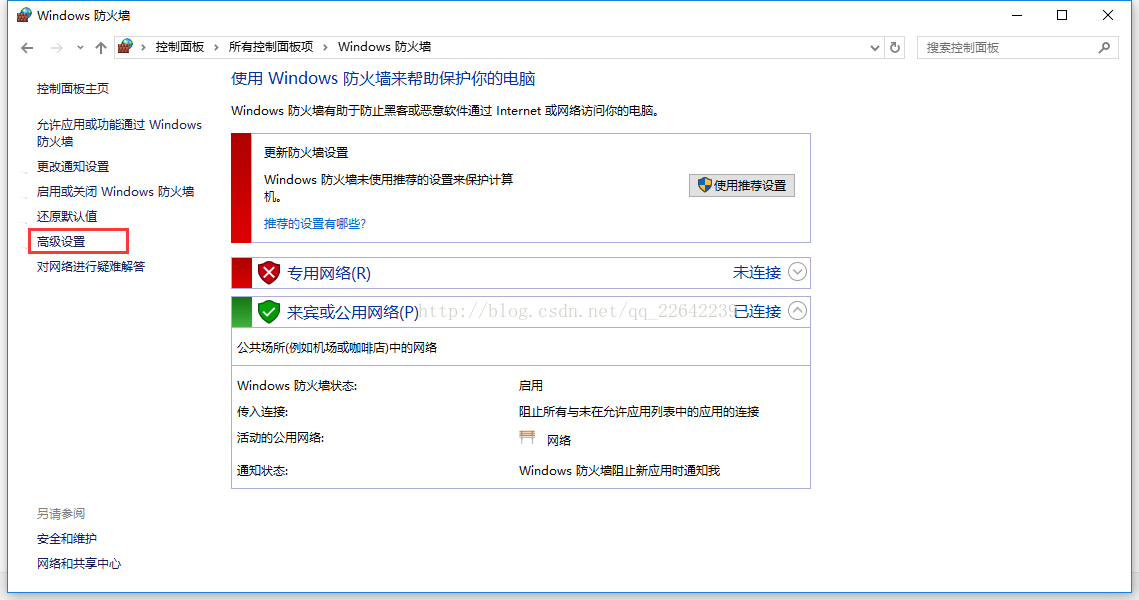Viewport: 1139px width, 600px height.
Task: Collapse the 来宾或公用网络 section chevron
Action: 797,311
